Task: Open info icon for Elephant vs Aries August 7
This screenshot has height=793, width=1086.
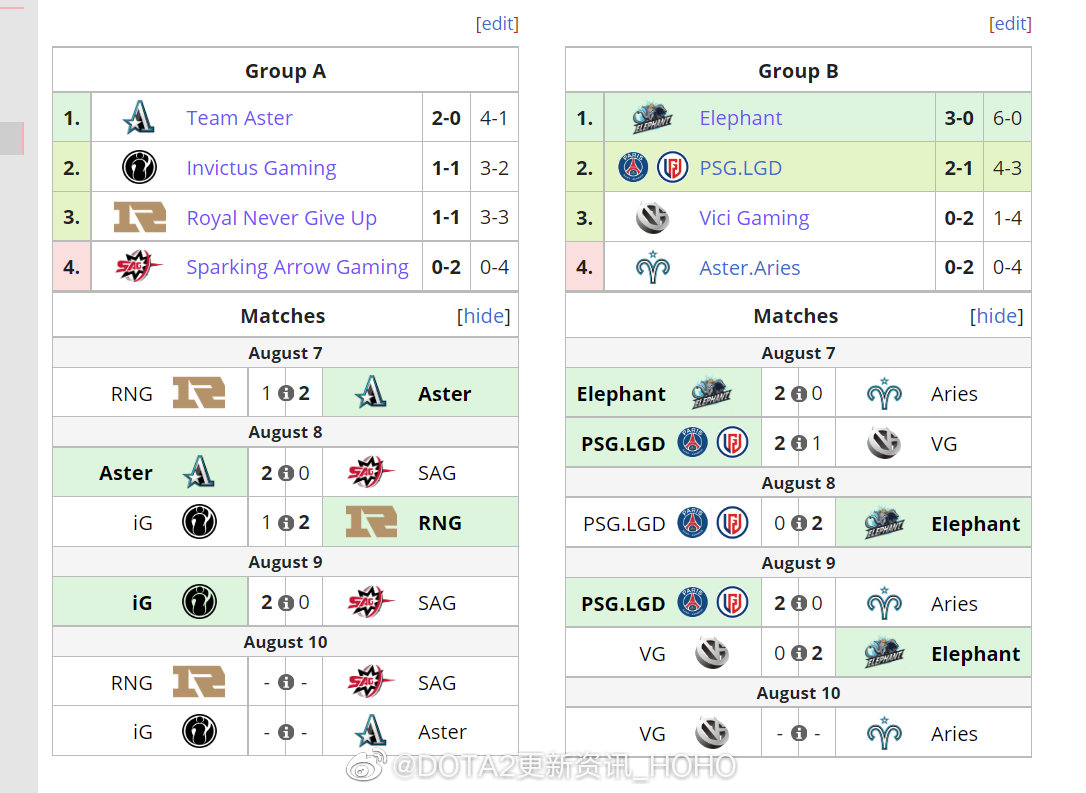Action: click(799, 394)
